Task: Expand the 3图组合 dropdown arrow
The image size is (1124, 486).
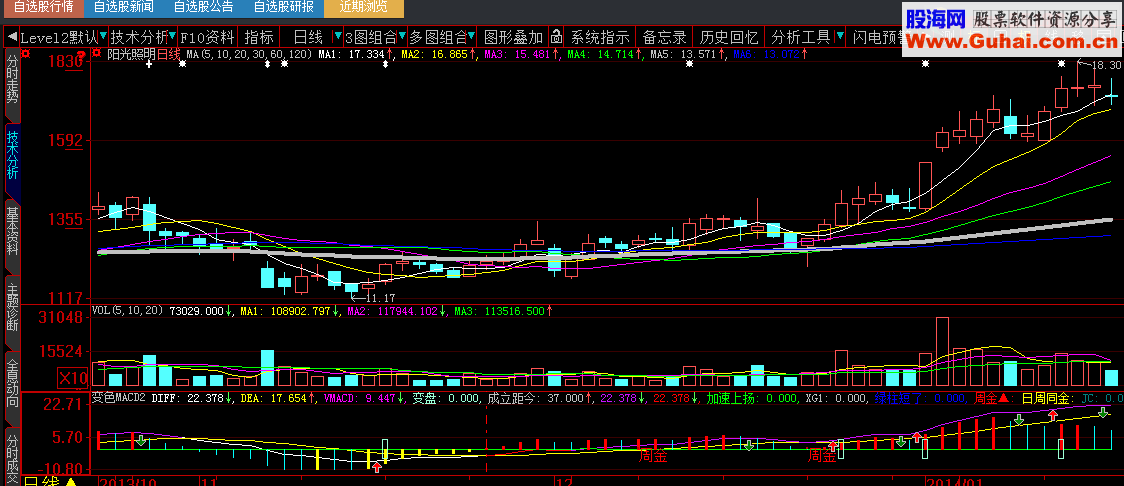Action: pyautogui.click(x=401, y=36)
